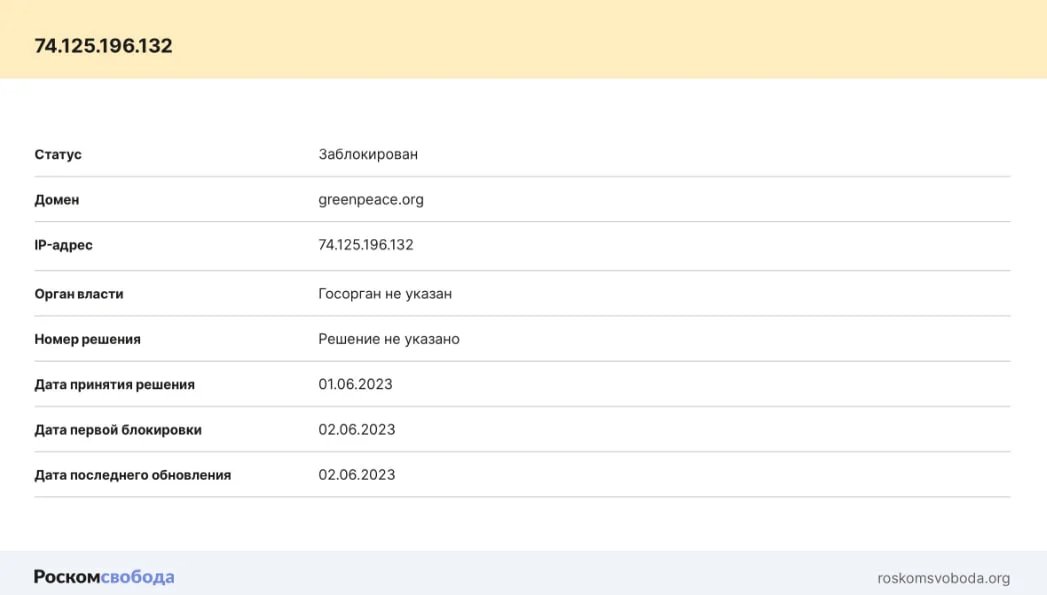This screenshot has width=1047, height=595.
Task: Click the Дата первой блокировки label
Action: coord(117,429)
